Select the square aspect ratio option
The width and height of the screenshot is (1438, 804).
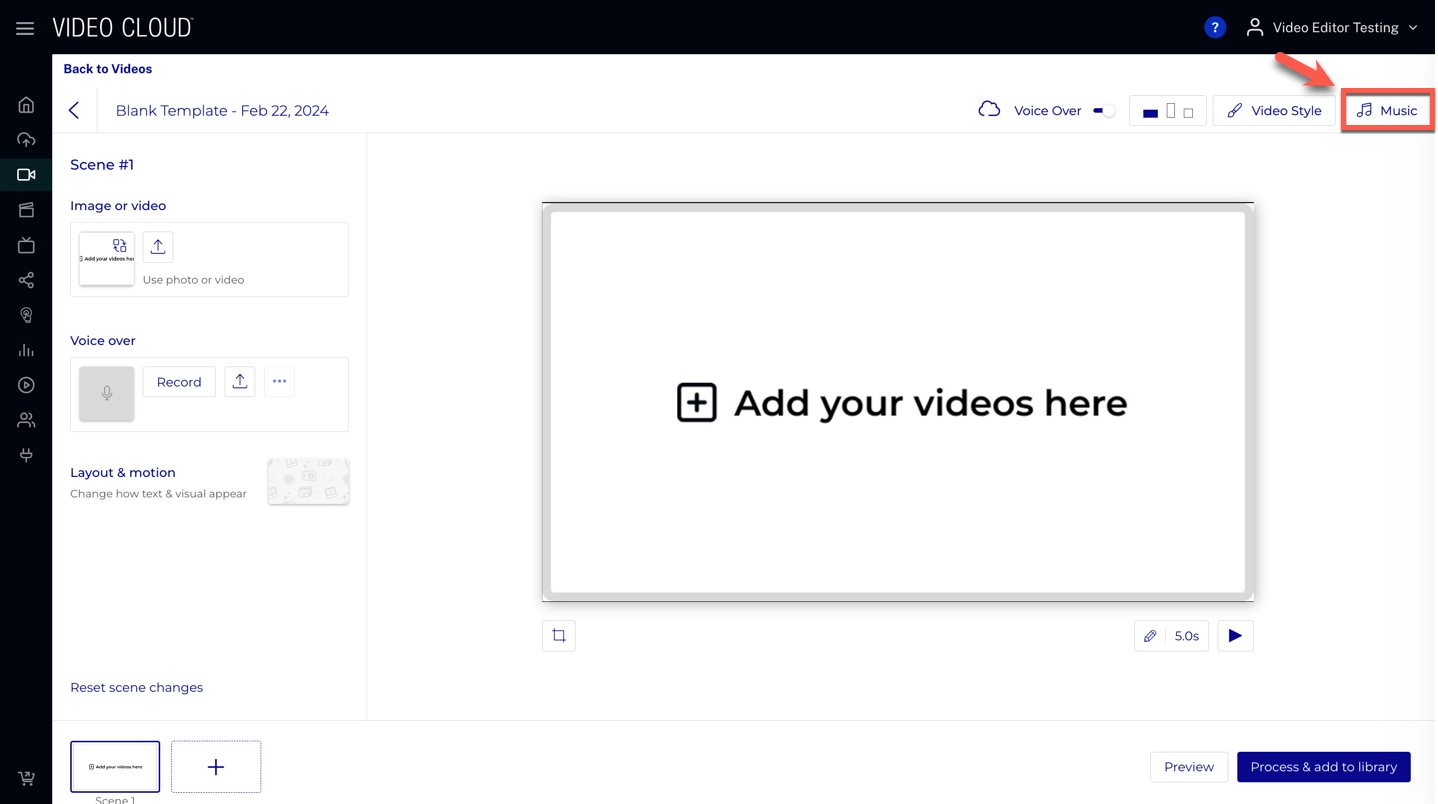pos(1188,113)
